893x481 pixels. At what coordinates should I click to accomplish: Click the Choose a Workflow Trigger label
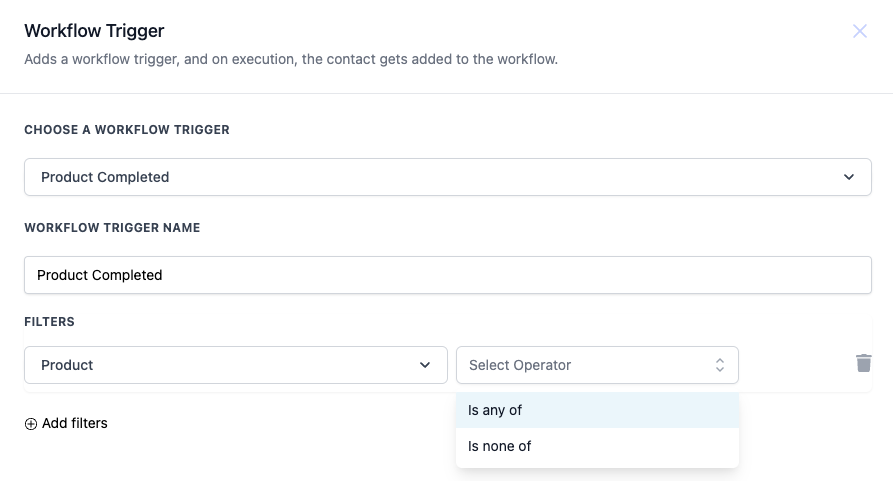coord(127,130)
